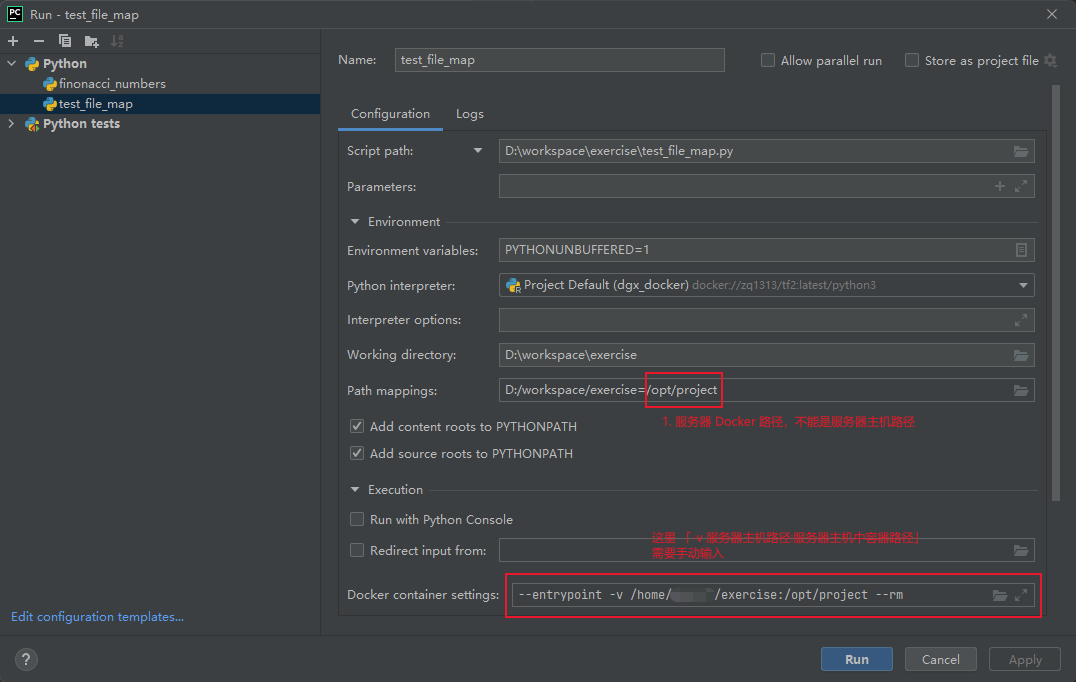Screen dimensions: 1076x682
Task: Collapse the Execution section
Action: click(355, 489)
